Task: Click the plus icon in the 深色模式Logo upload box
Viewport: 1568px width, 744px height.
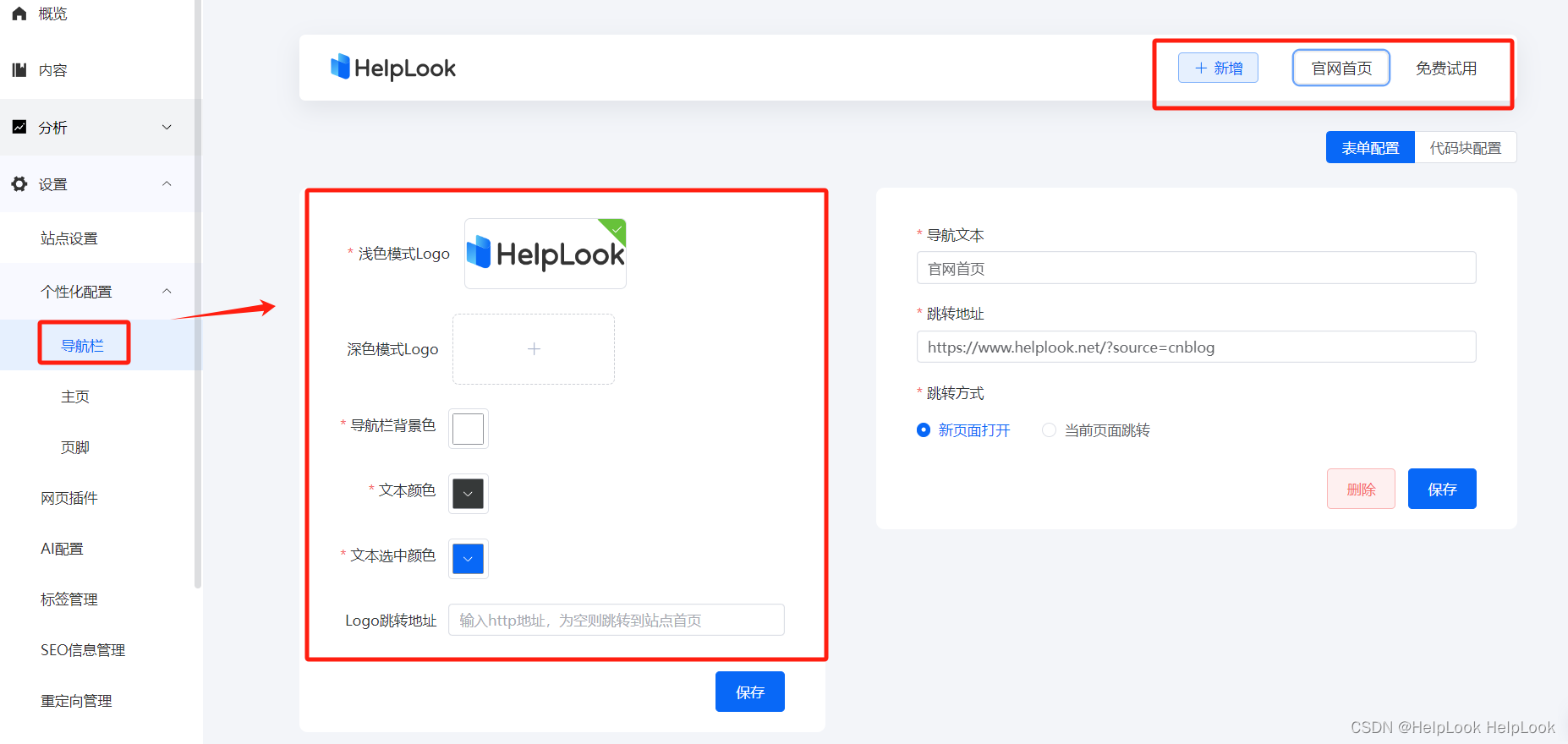Action: point(534,349)
